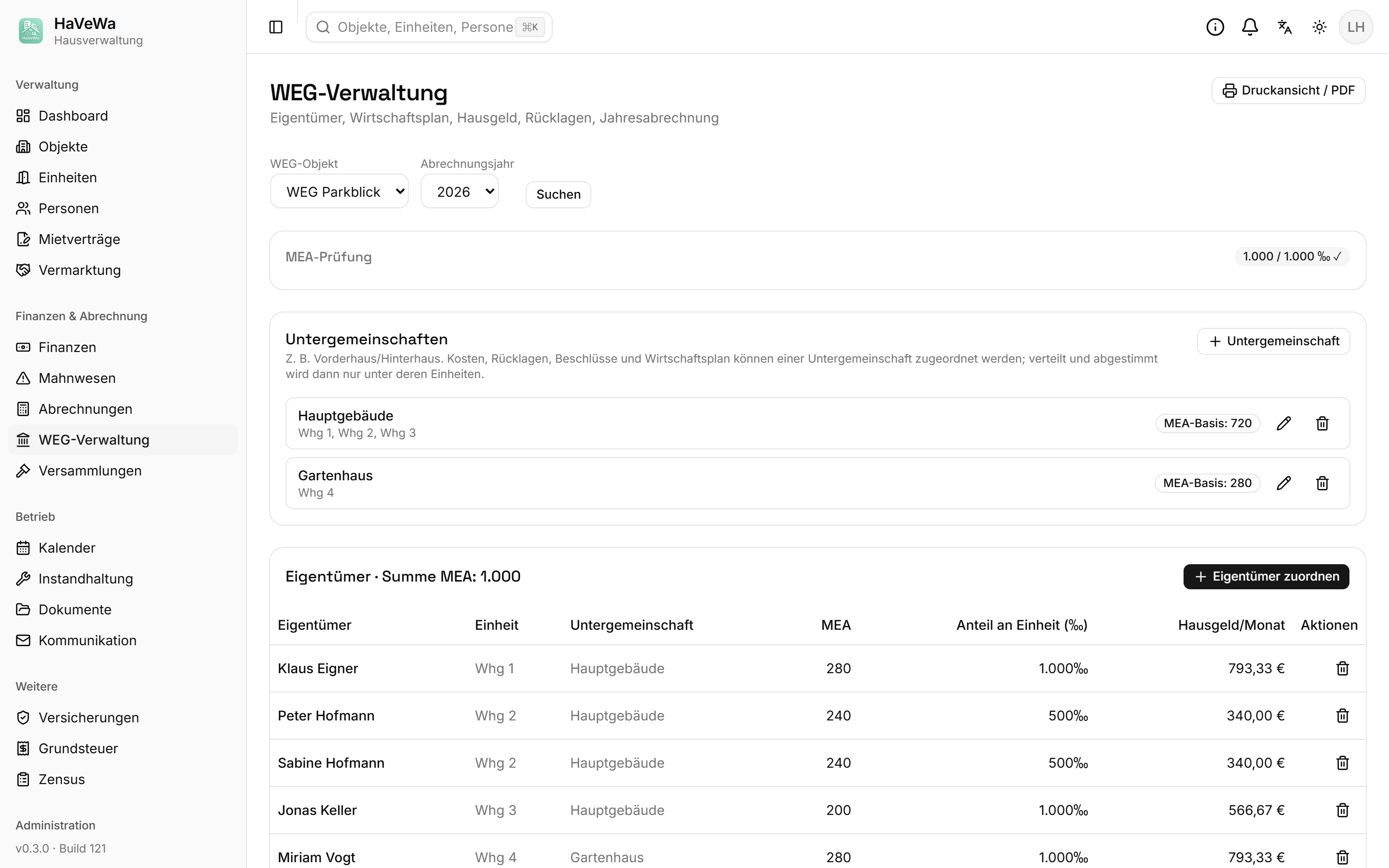
Task: Open the info icon in header
Action: 1215,27
